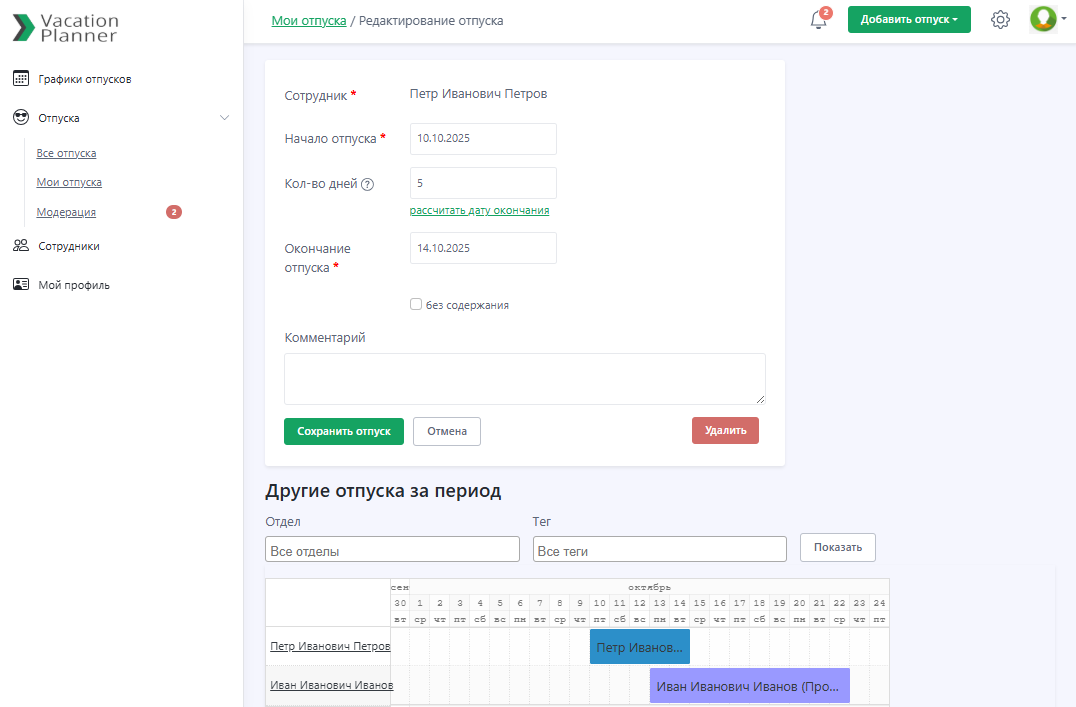
Task: Click the sunglasses face icon next to Отпуска
Action: point(21,118)
